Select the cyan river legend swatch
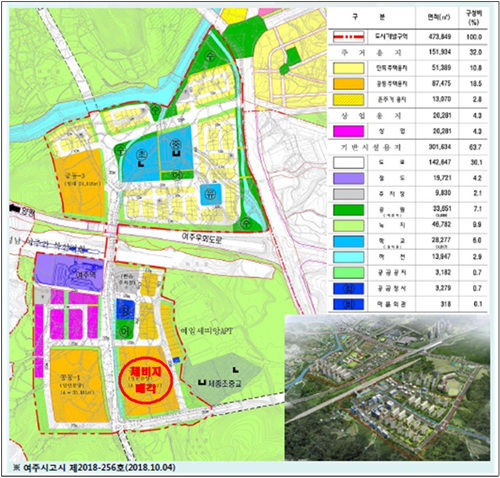Image resolution: width=500 pixels, height=478 pixels. point(348,257)
